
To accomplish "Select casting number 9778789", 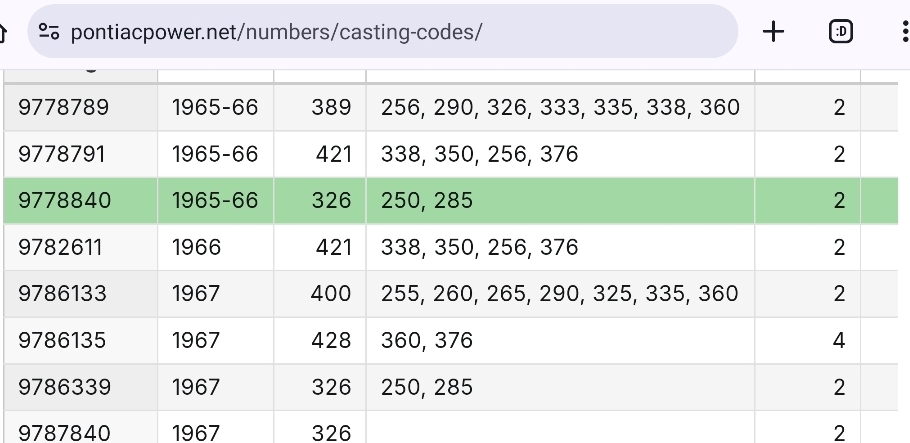I will click(63, 107).
